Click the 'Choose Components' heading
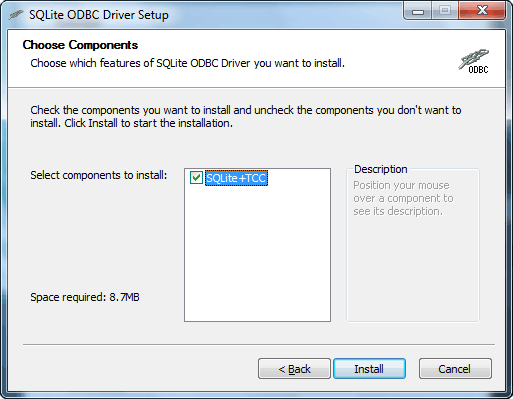 coord(80,45)
